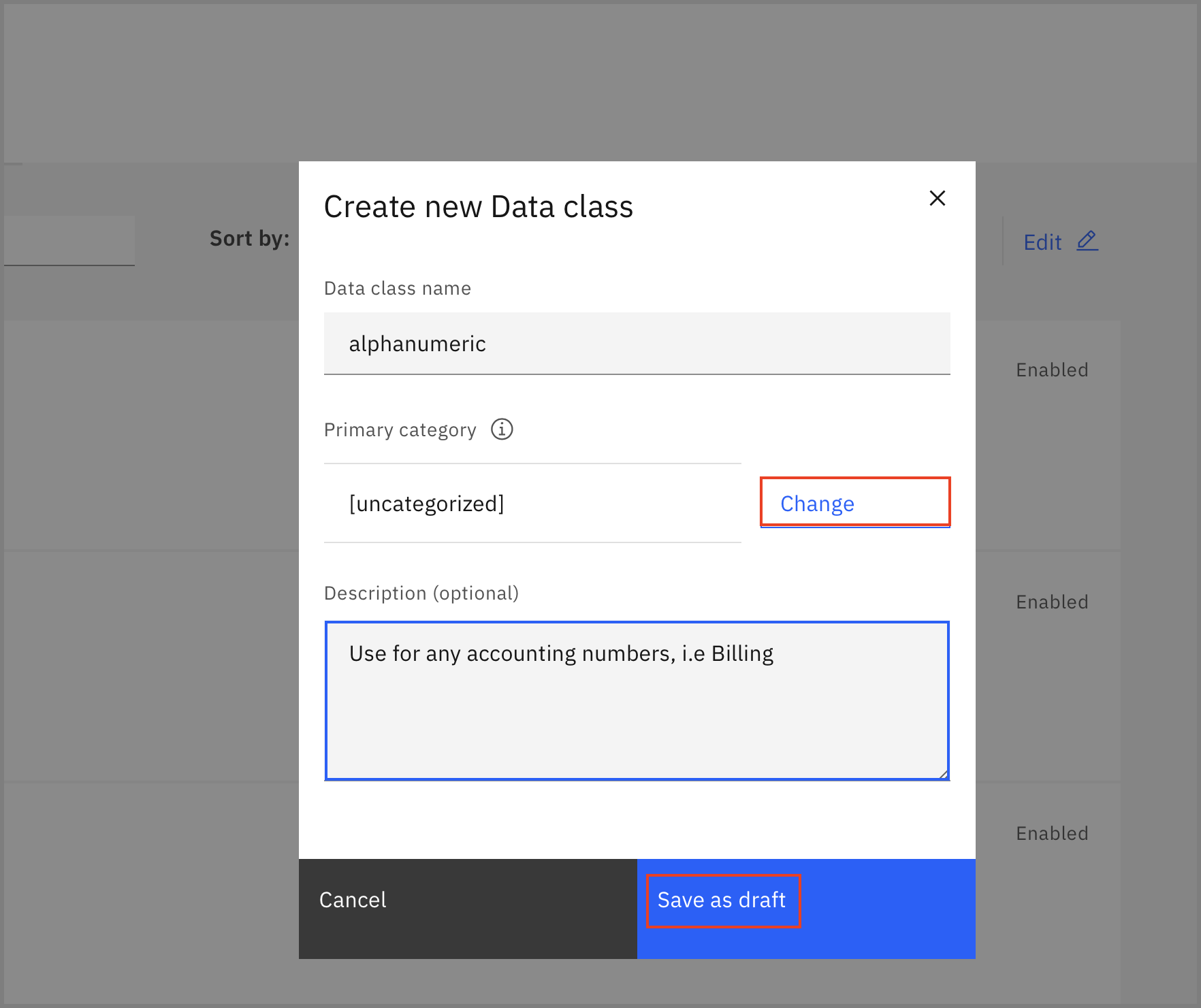
Task: Click the search box at top left
Action: click(68, 240)
